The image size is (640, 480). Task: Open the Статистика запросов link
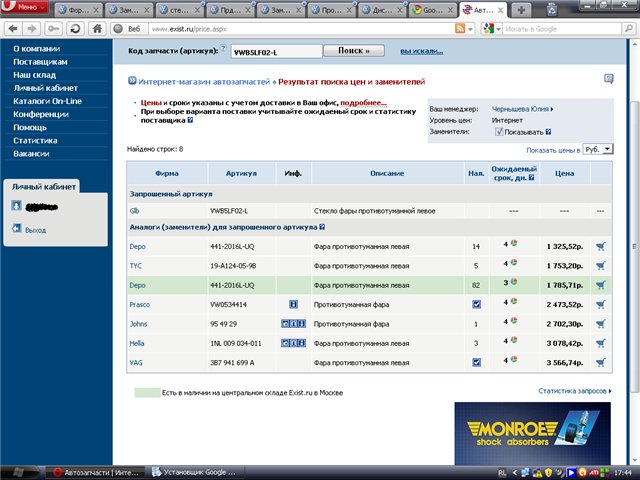[575, 391]
